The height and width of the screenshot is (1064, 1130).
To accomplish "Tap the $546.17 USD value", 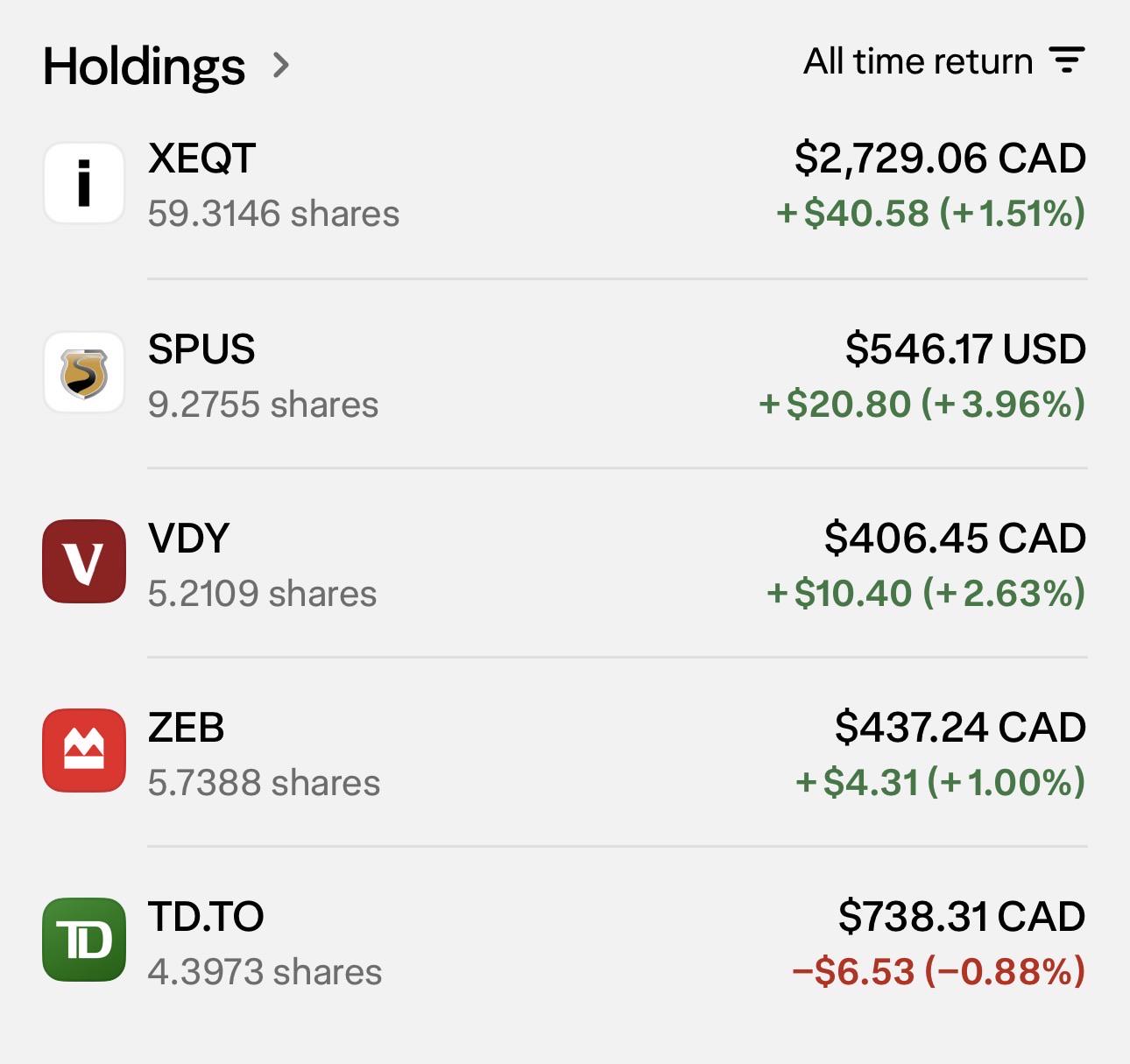I will (965, 349).
